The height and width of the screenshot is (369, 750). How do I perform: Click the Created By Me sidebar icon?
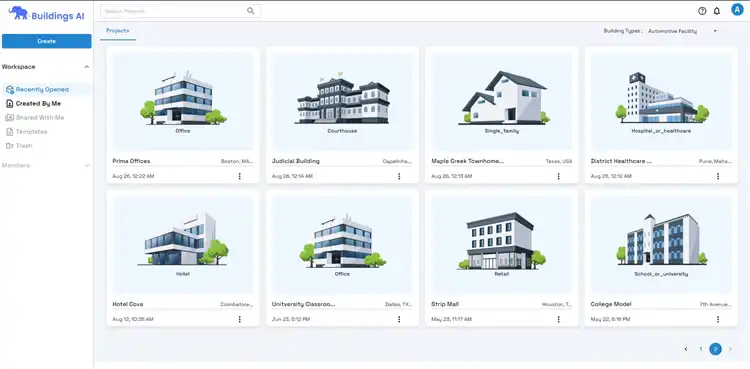(10, 103)
